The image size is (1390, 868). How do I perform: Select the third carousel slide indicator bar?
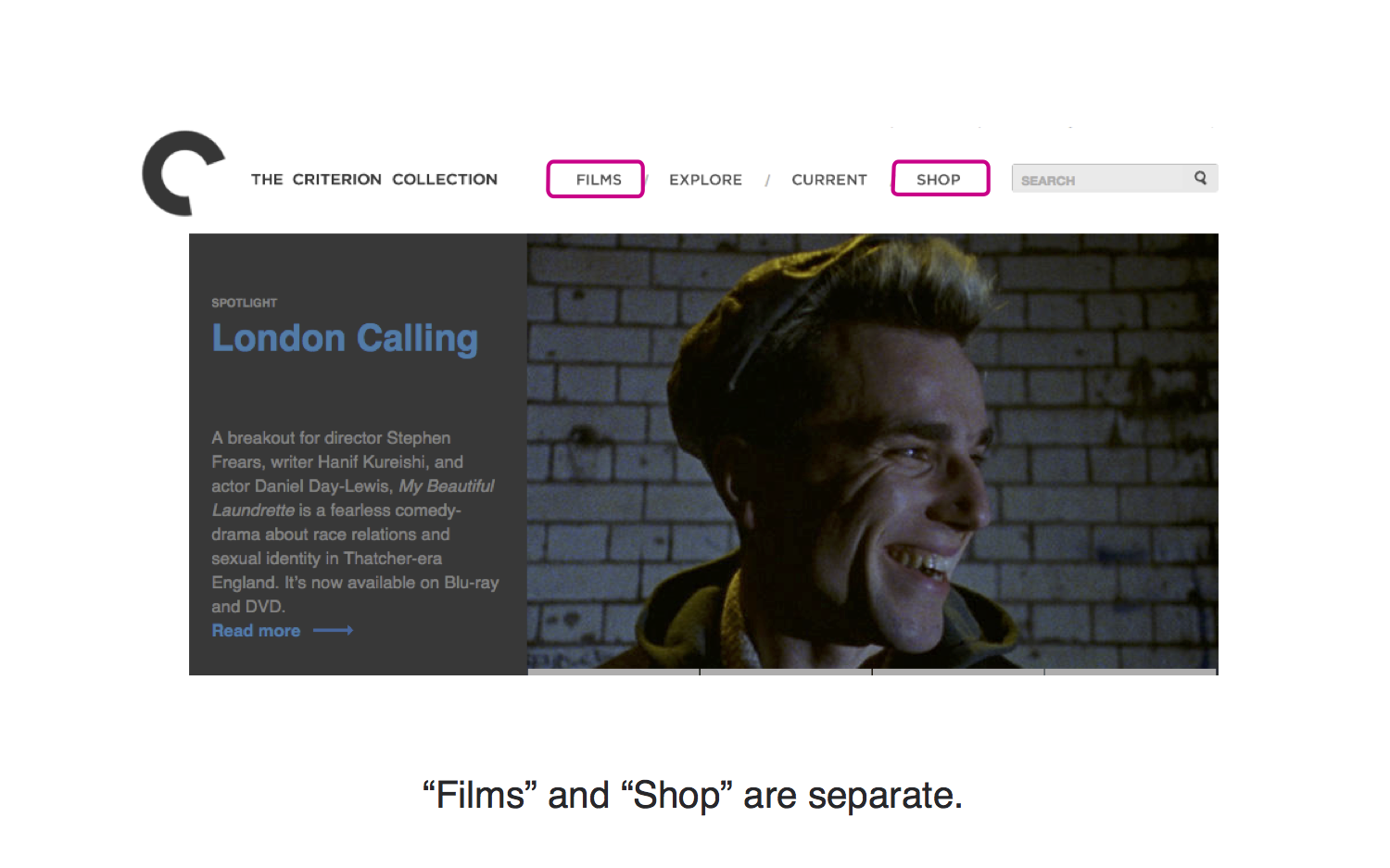[958, 673]
